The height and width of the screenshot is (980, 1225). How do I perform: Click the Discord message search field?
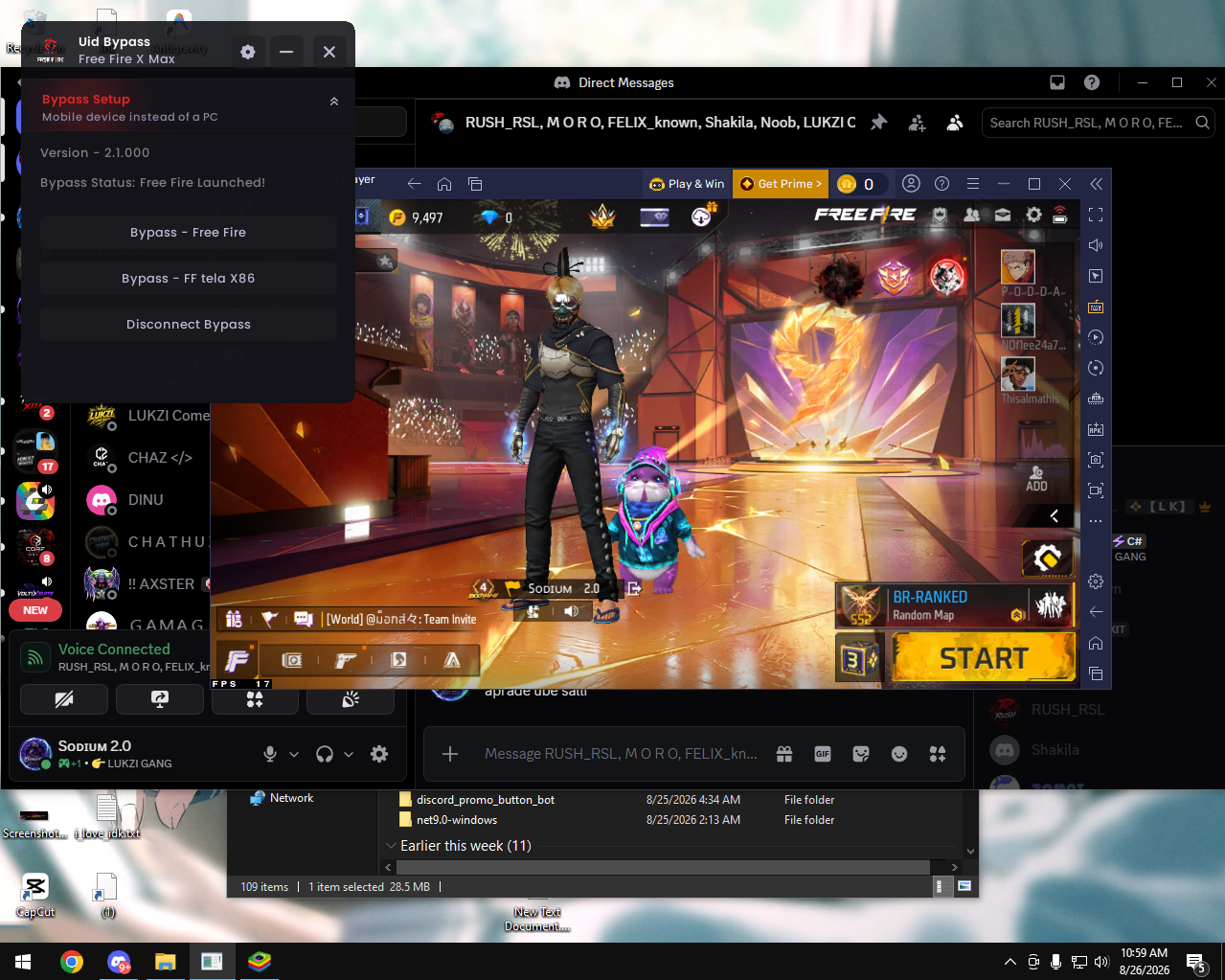[x=1099, y=123]
